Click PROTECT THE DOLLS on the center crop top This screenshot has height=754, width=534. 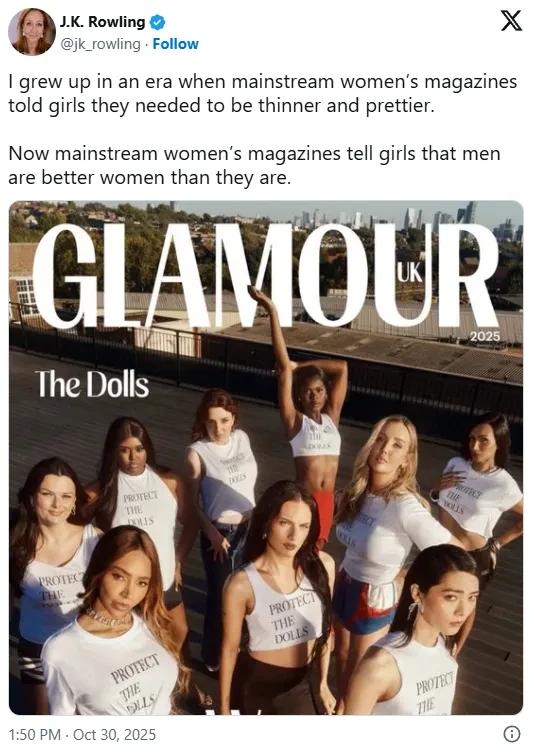292,617
